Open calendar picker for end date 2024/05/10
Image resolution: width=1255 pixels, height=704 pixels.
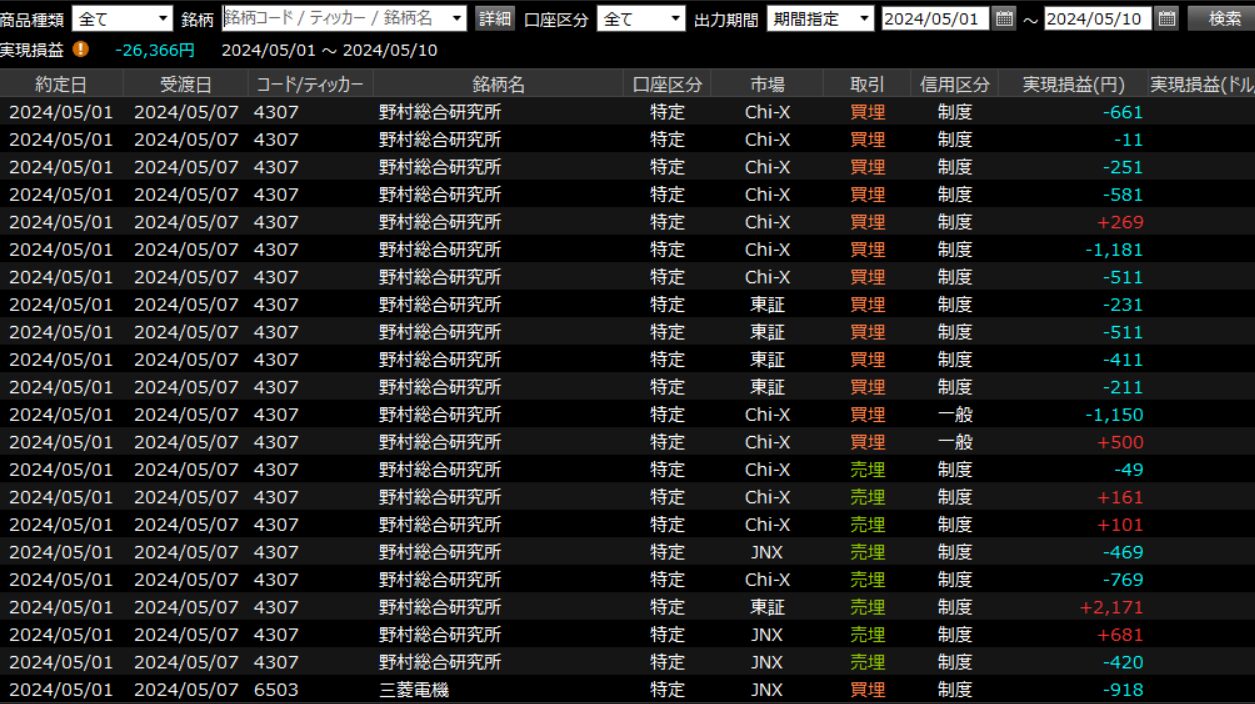[x=1166, y=18]
